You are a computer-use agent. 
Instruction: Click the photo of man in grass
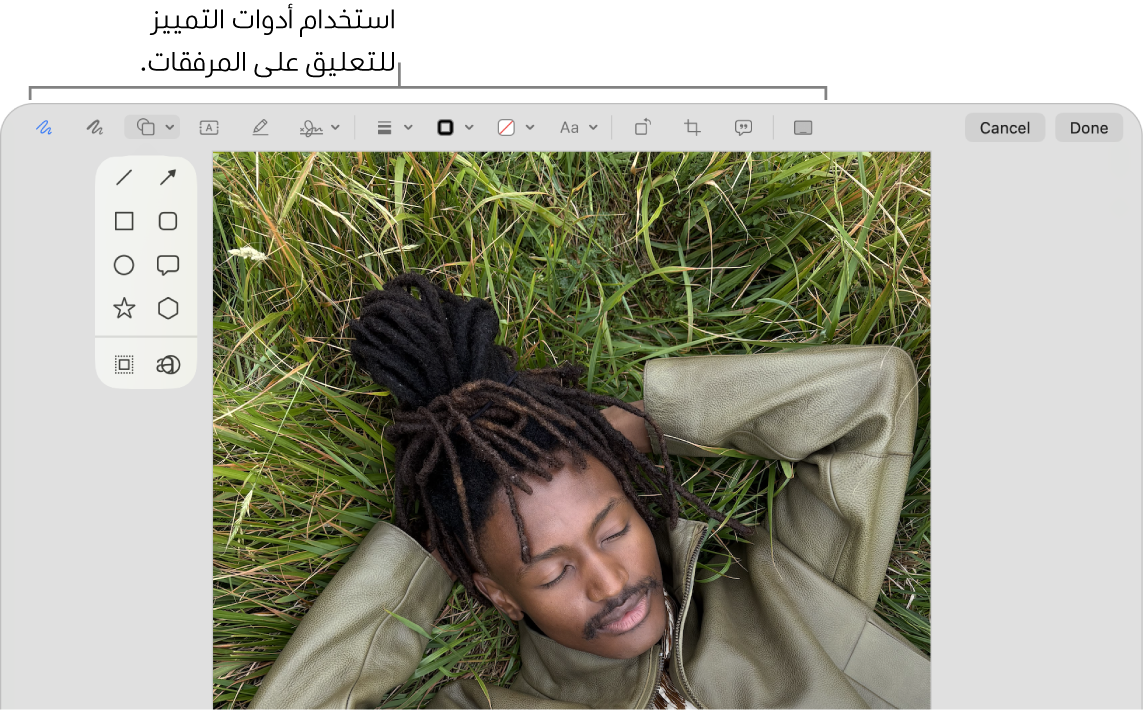(571, 431)
